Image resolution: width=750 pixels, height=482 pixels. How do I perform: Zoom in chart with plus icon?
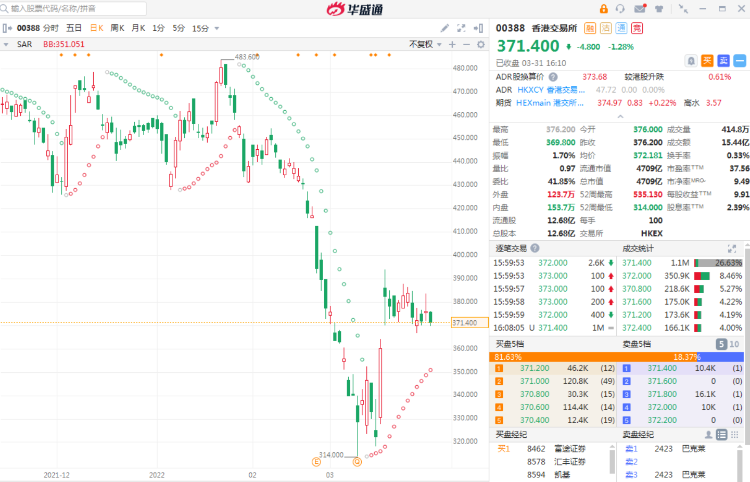[x=452, y=44]
